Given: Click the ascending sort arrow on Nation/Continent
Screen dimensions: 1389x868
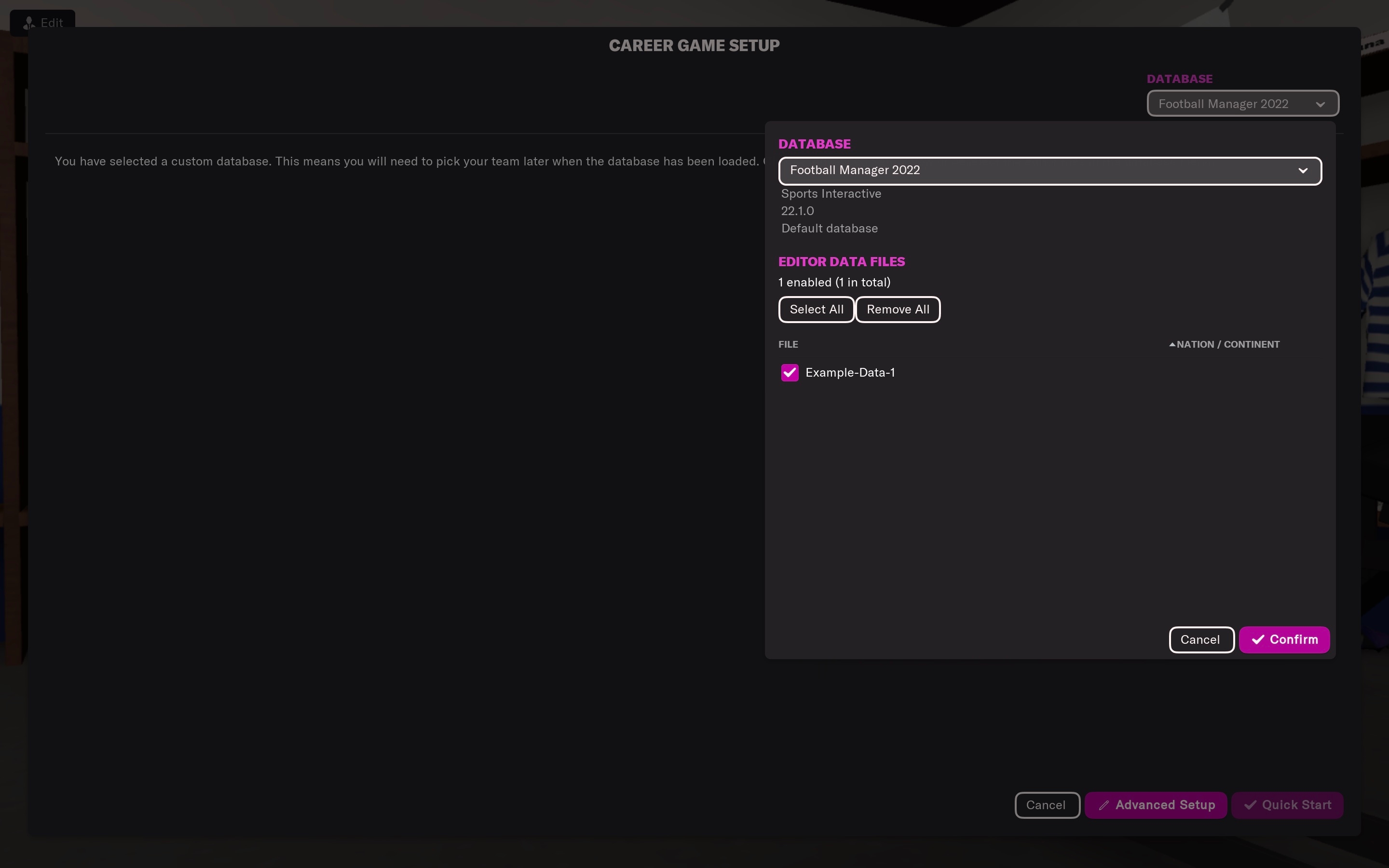Looking at the screenshot, I should (1171, 345).
